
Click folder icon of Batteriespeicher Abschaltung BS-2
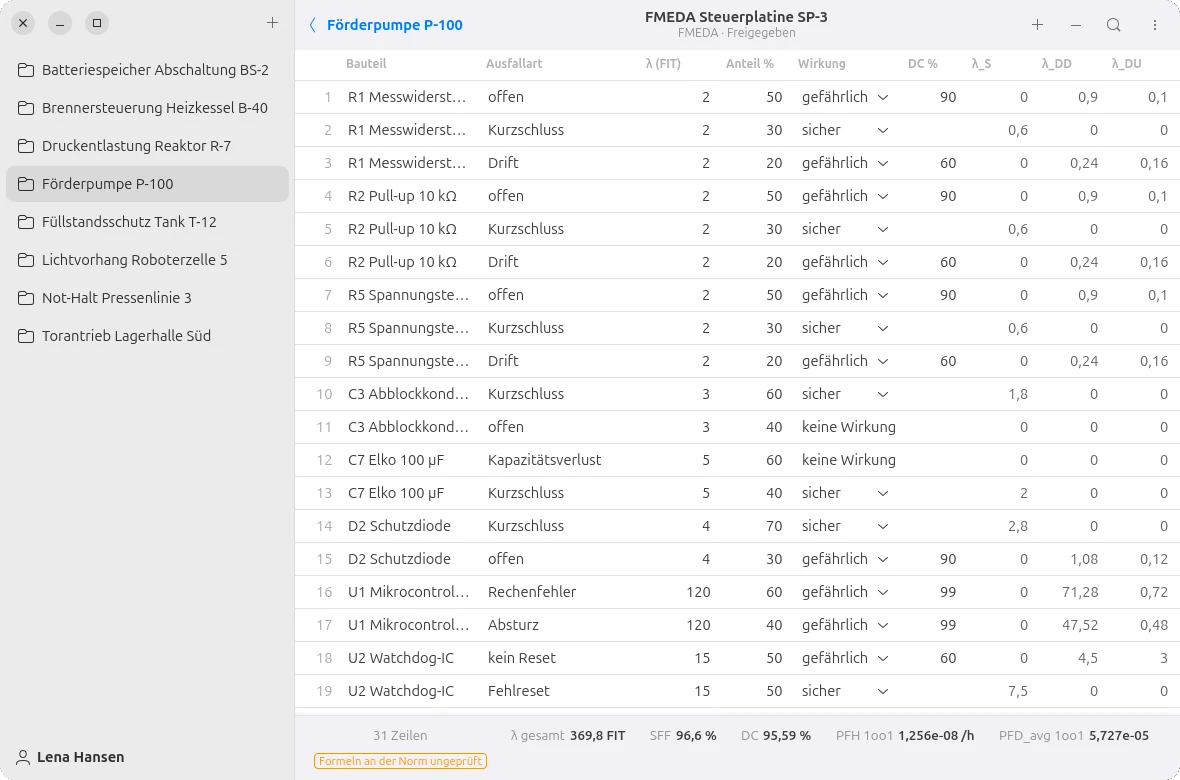tap(26, 70)
